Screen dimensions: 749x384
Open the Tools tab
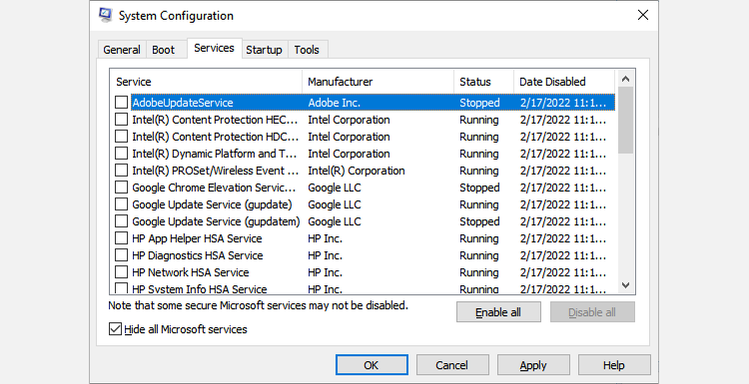(307, 50)
